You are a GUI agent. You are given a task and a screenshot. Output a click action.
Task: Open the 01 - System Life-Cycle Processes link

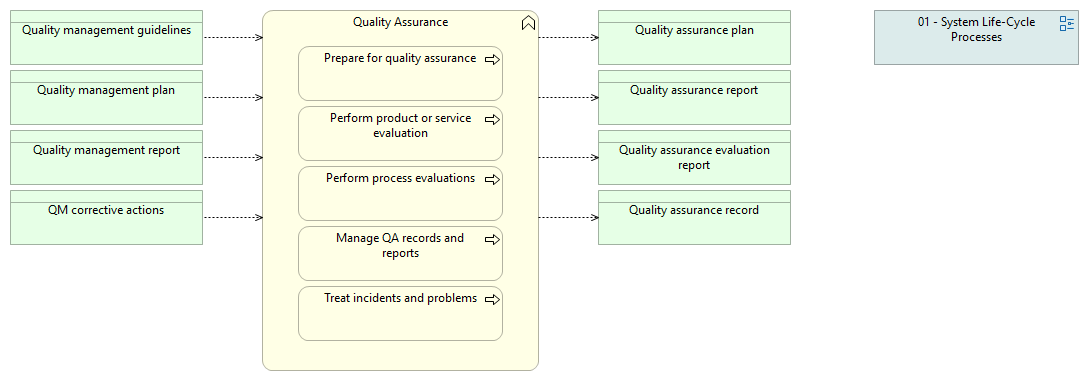[x=976, y=37]
